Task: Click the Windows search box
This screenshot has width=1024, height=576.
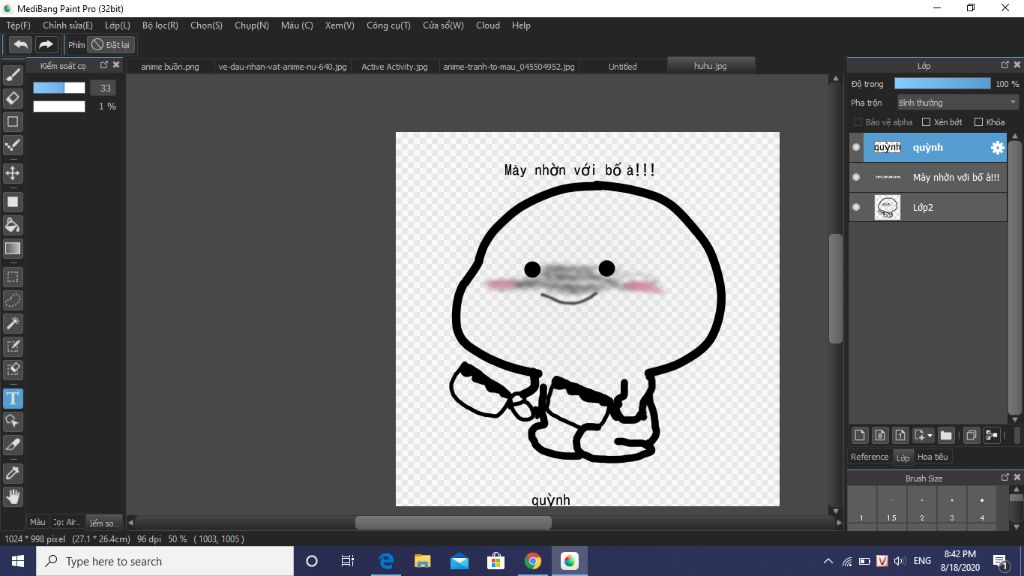Action: 165,561
